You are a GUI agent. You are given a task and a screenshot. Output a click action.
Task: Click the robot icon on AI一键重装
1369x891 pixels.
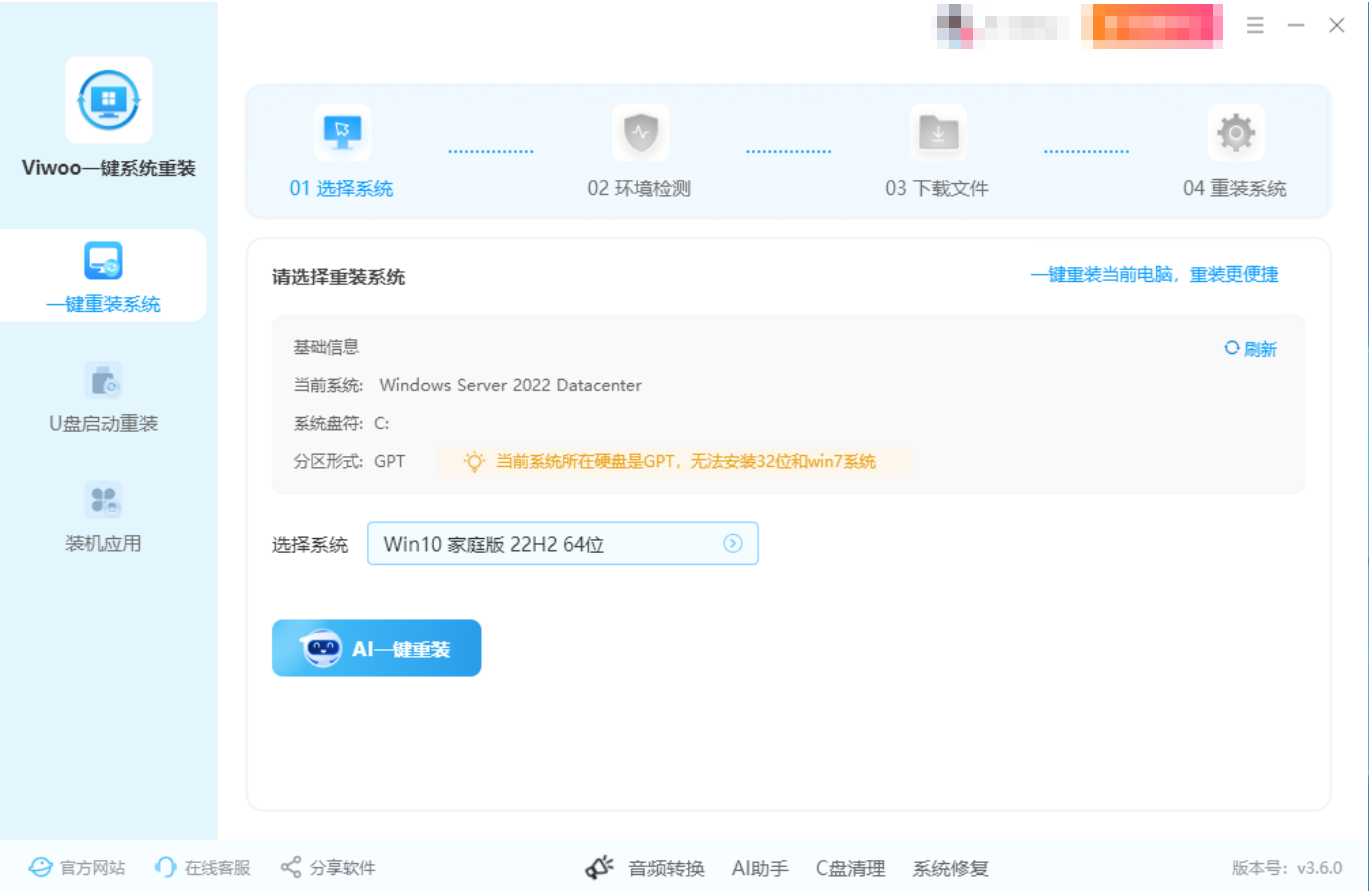(x=320, y=648)
